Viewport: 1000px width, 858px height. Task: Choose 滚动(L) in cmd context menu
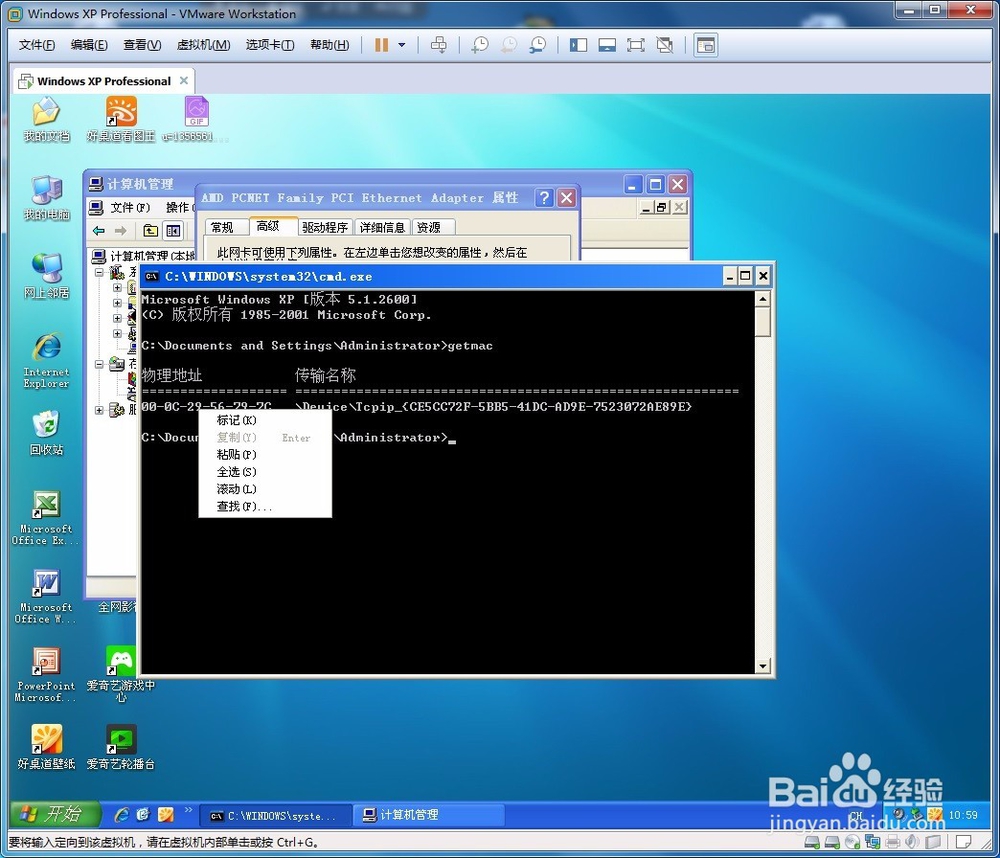tap(265, 489)
